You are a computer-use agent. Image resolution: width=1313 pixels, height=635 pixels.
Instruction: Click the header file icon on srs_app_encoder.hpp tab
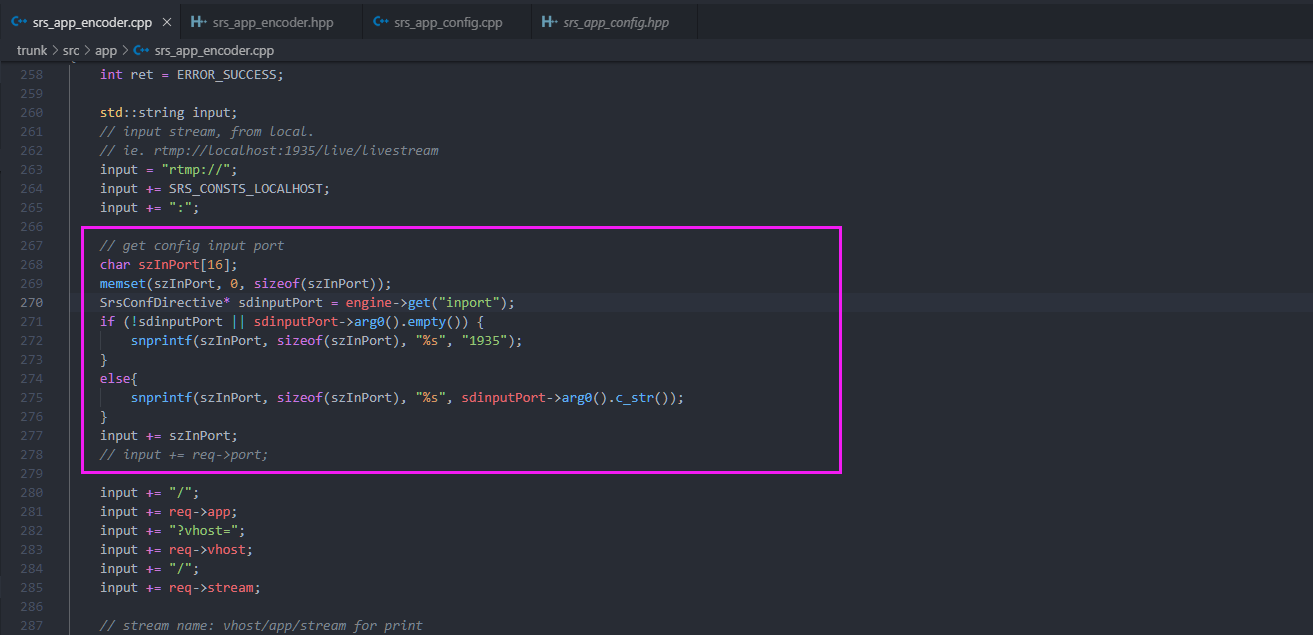pos(198,22)
